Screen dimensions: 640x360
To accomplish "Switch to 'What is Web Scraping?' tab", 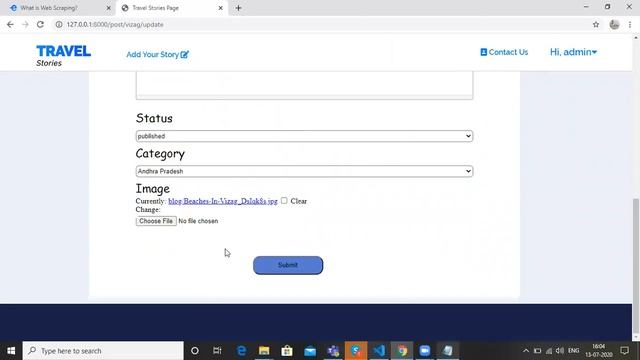I will [x=57, y=8].
